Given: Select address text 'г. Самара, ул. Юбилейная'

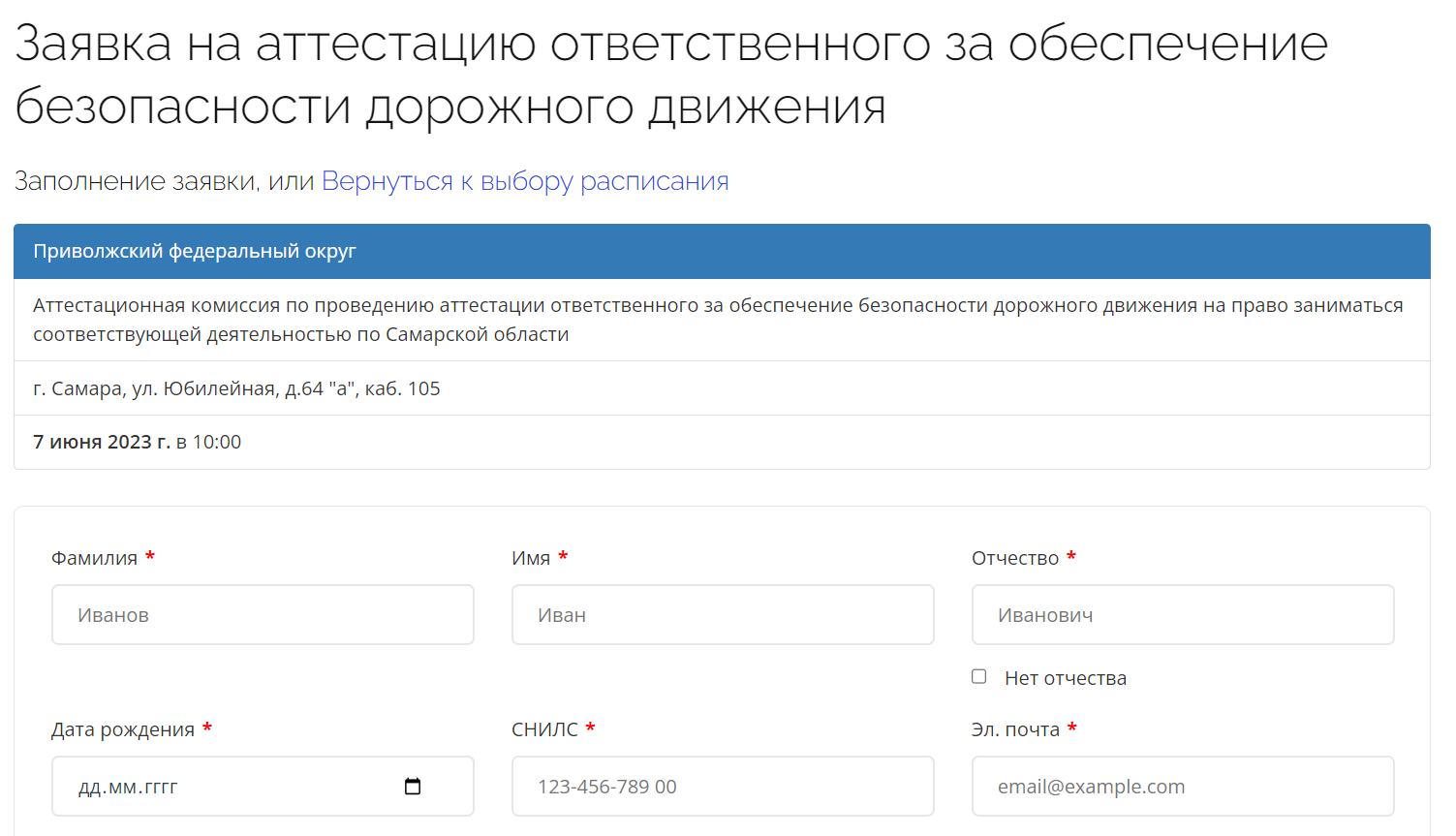Looking at the screenshot, I should [154, 388].
